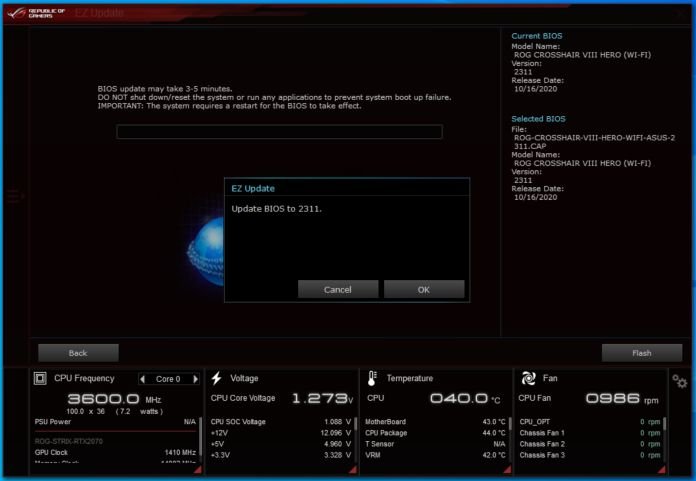
Task: Click 'Update BIOS to 2311.' message
Action: 277,209
